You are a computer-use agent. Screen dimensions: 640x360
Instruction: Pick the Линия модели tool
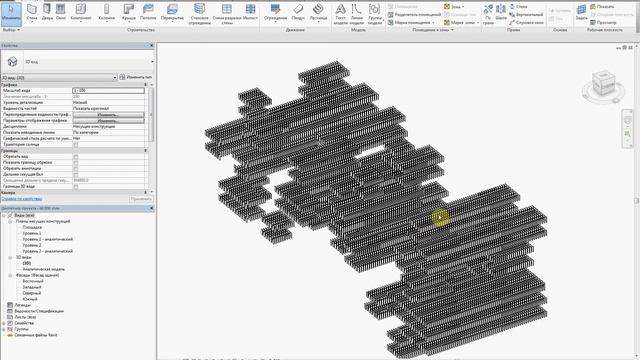coord(357,14)
